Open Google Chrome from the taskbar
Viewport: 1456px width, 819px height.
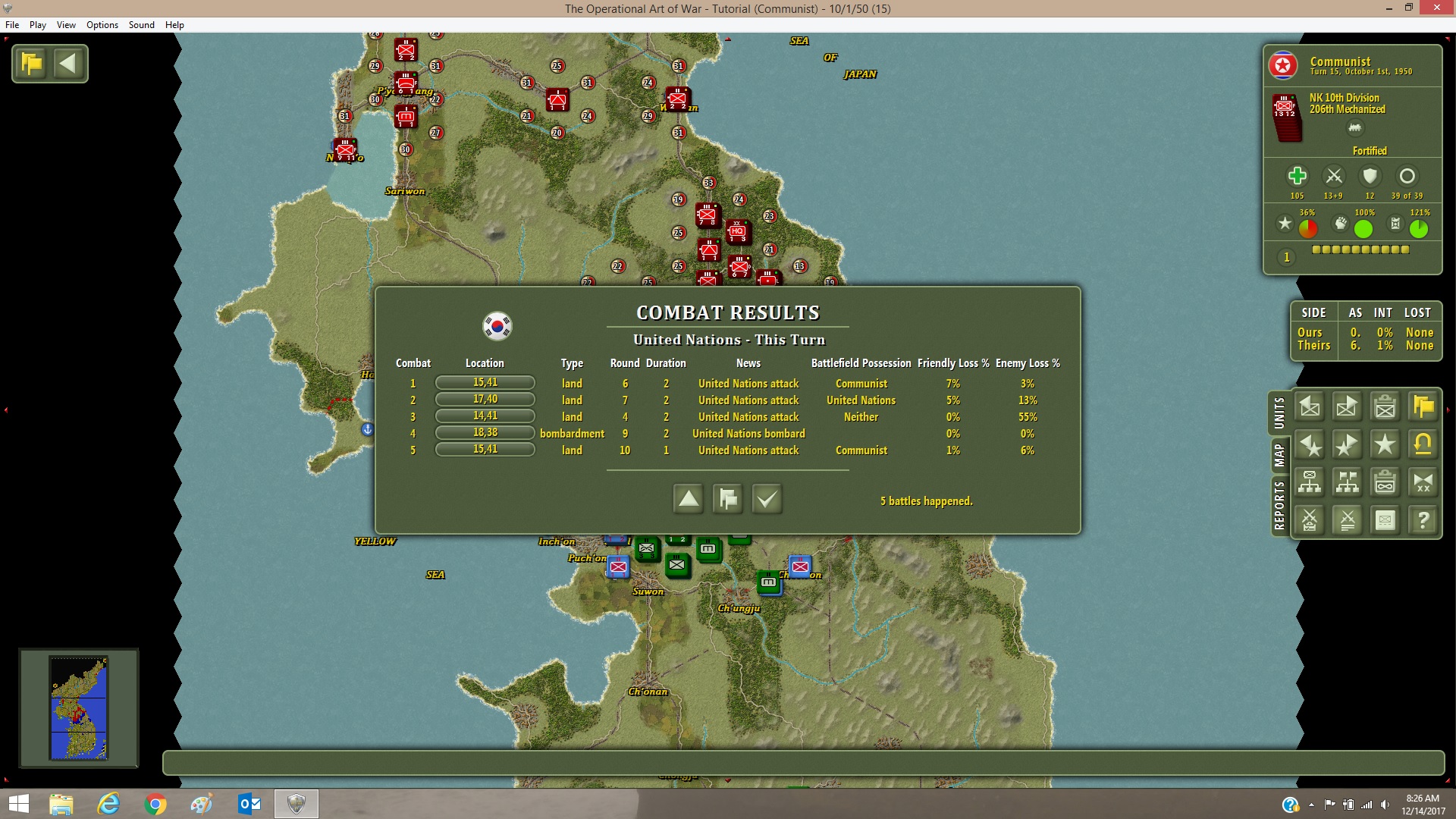[155, 804]
